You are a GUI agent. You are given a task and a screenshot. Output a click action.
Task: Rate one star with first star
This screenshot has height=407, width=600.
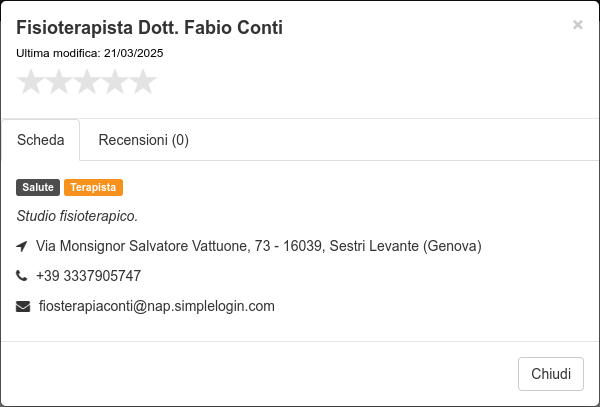click(x=31, y=81)
